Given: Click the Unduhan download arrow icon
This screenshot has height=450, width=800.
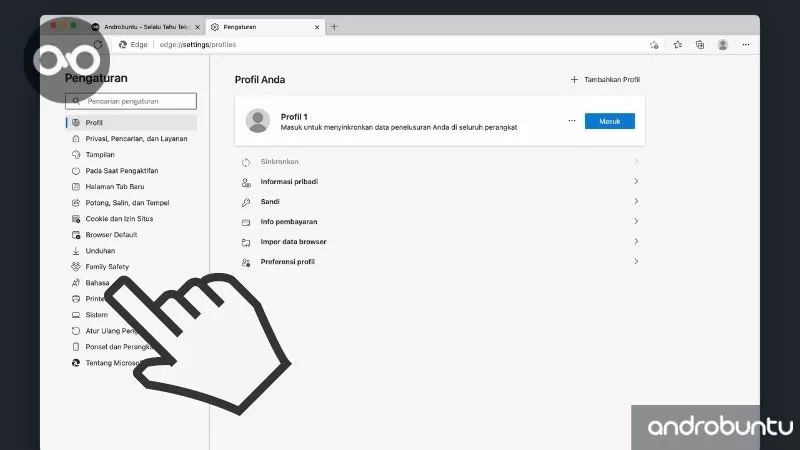Looking at the screenshot, I should point(76,251).
